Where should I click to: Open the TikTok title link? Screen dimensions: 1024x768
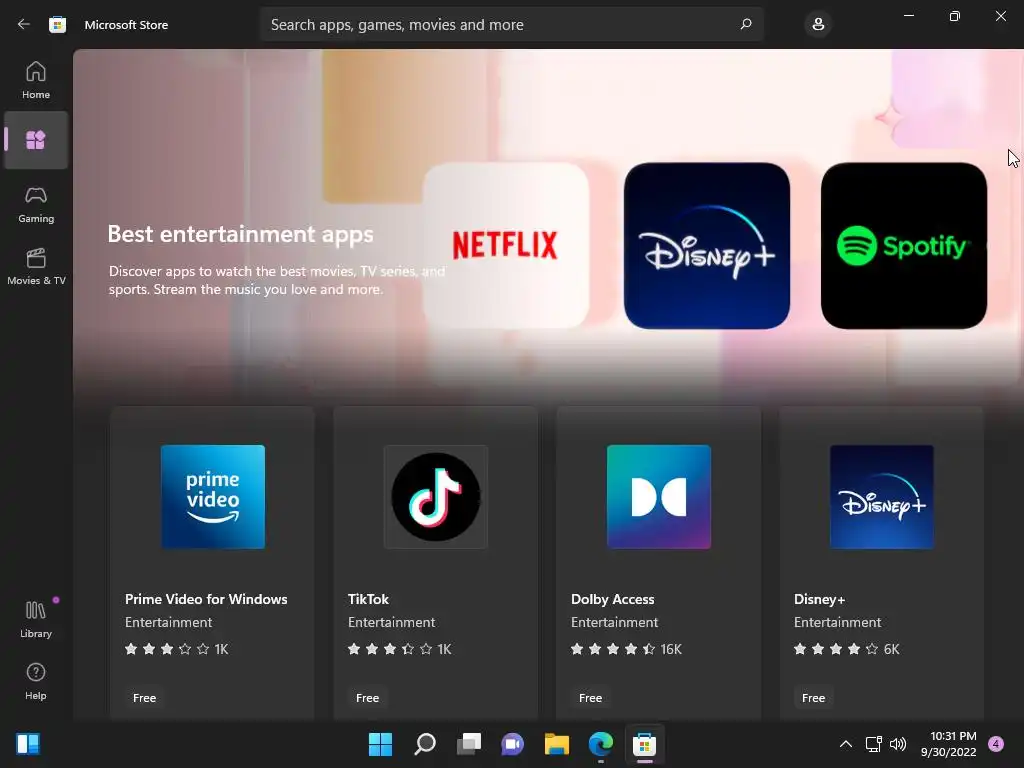[x=368, y=599]
